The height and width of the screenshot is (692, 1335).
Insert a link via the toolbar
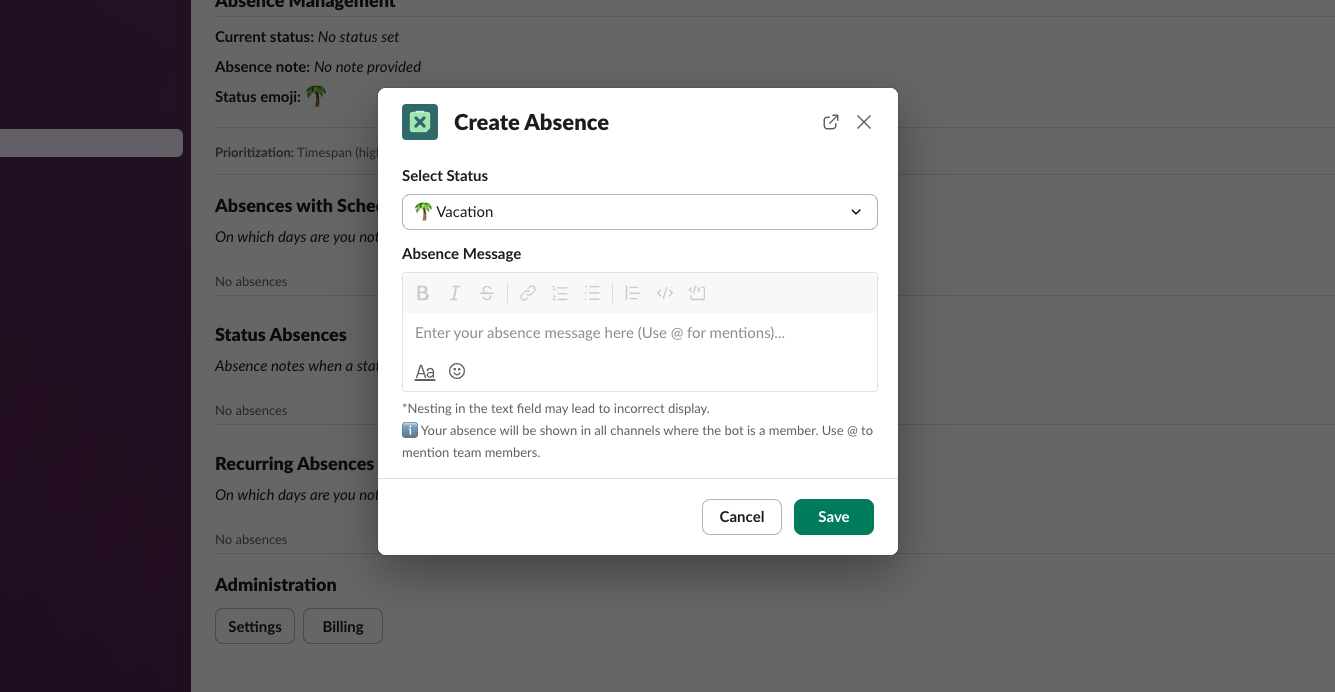528,293
